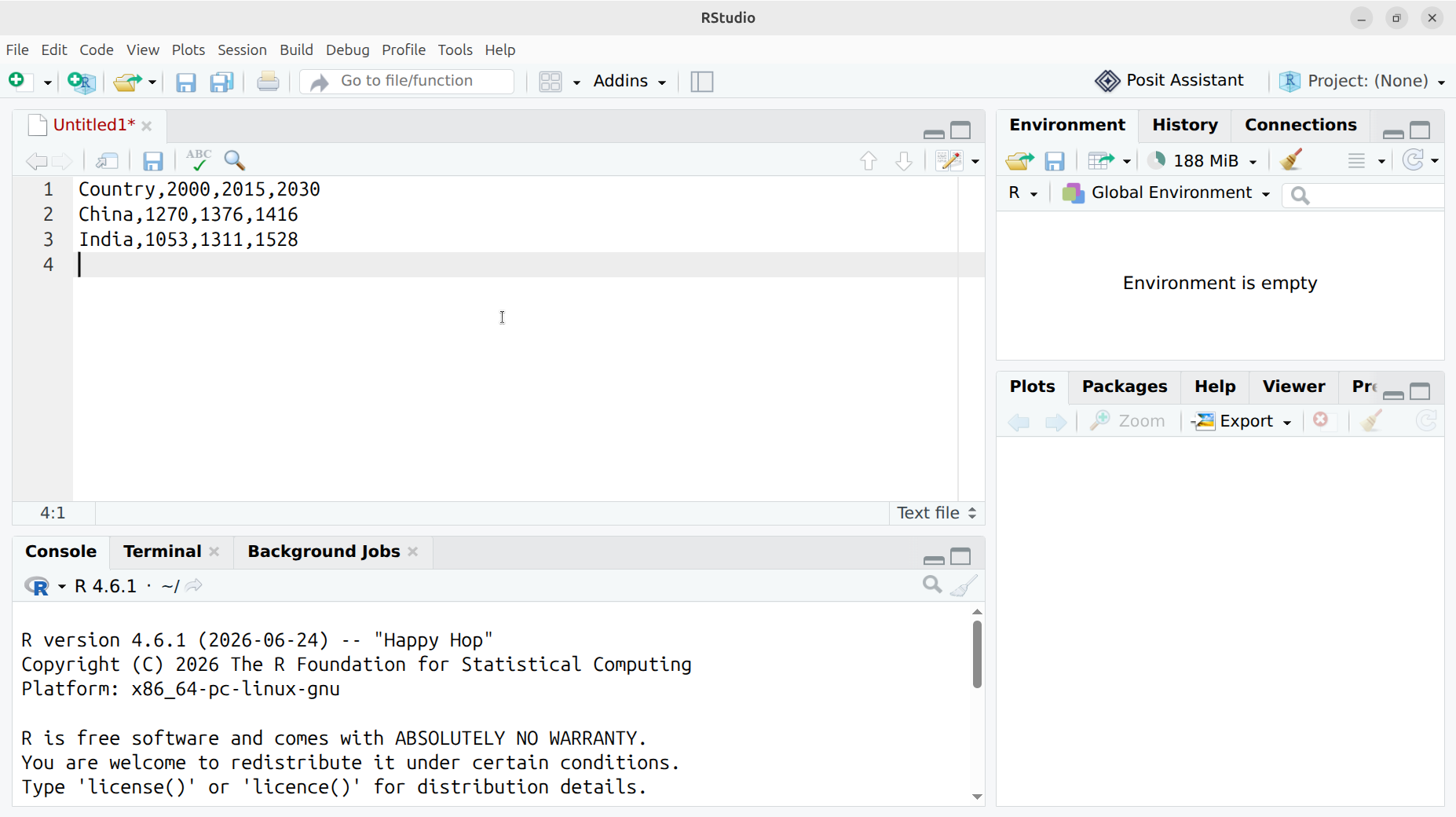The height and width of the screenshot is (817, 1456).
Task: Go forward to next source location
Action: point(63,161)
